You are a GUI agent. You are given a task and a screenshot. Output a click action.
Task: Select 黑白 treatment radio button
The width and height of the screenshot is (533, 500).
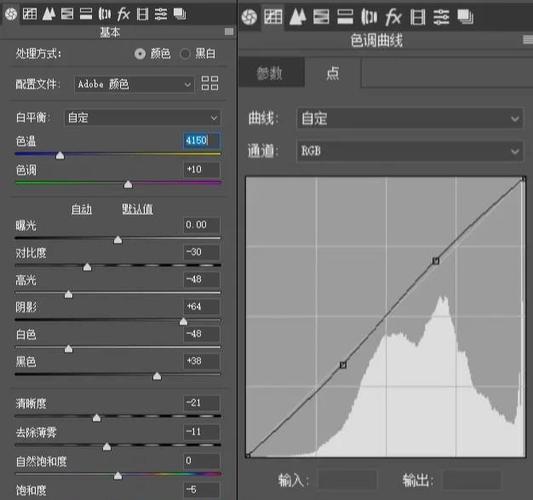185,54
